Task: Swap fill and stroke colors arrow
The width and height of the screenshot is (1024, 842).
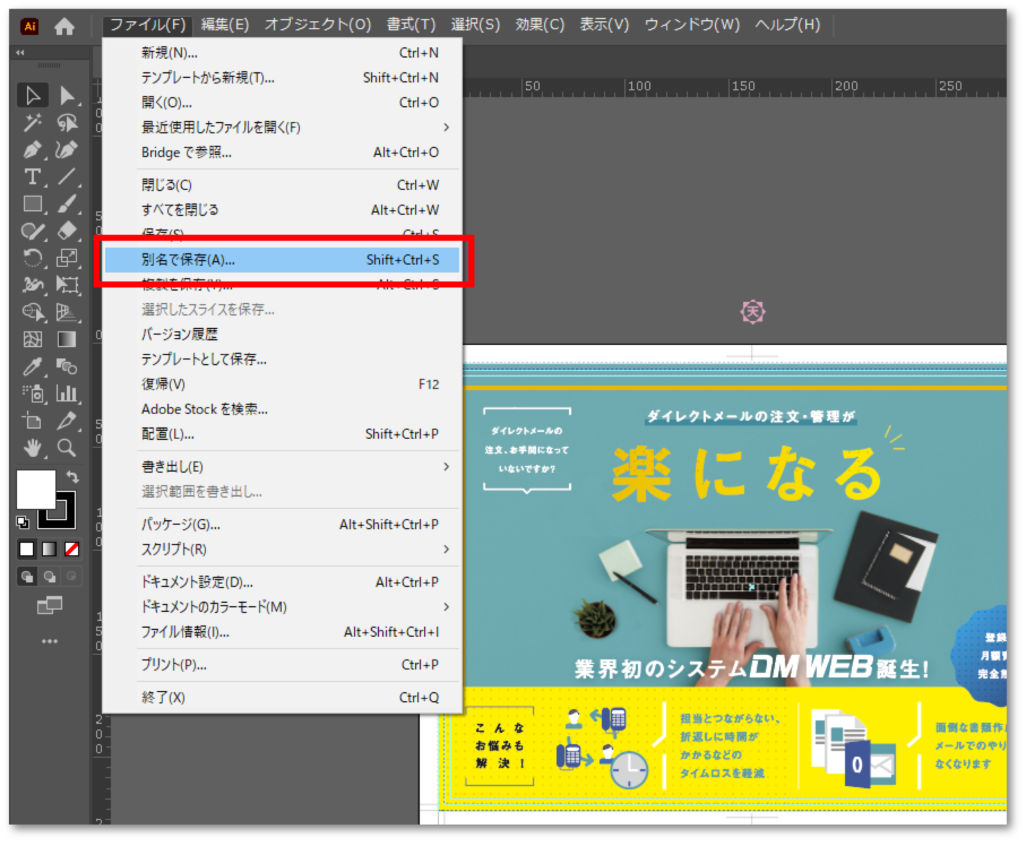Action: click(x=72, y=477)
